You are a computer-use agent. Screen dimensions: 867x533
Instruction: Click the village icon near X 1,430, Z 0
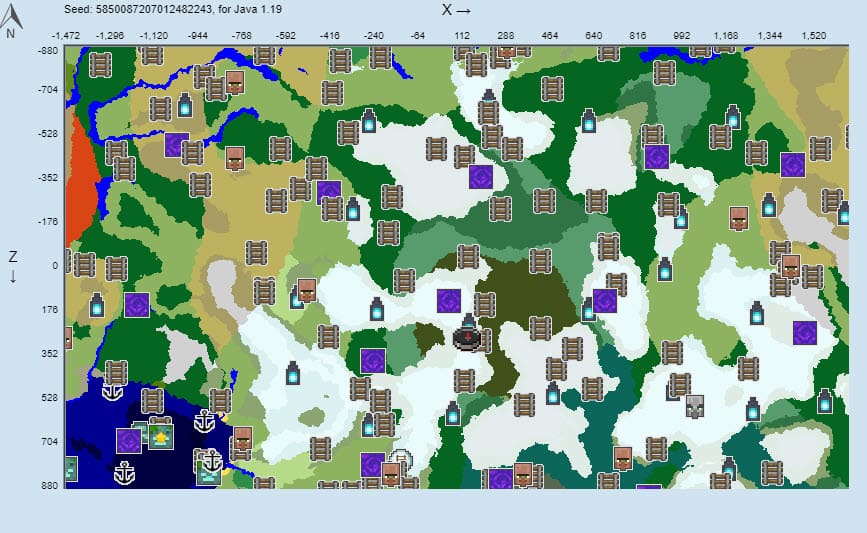tap(791, 266)
